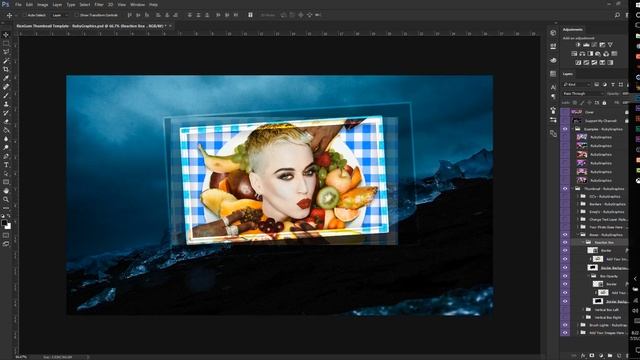Open the Character panel icon
The height and width of the screenshot is (360, 640).
tap(553, 87)
